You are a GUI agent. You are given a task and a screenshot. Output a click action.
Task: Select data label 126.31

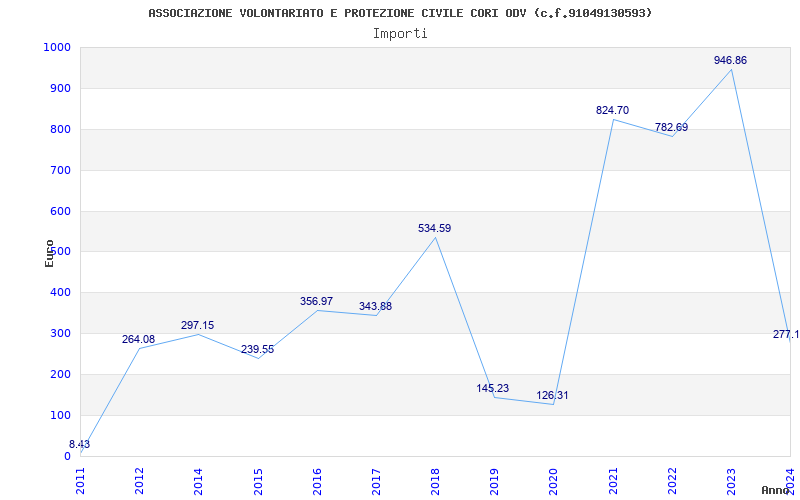point(552,395)
